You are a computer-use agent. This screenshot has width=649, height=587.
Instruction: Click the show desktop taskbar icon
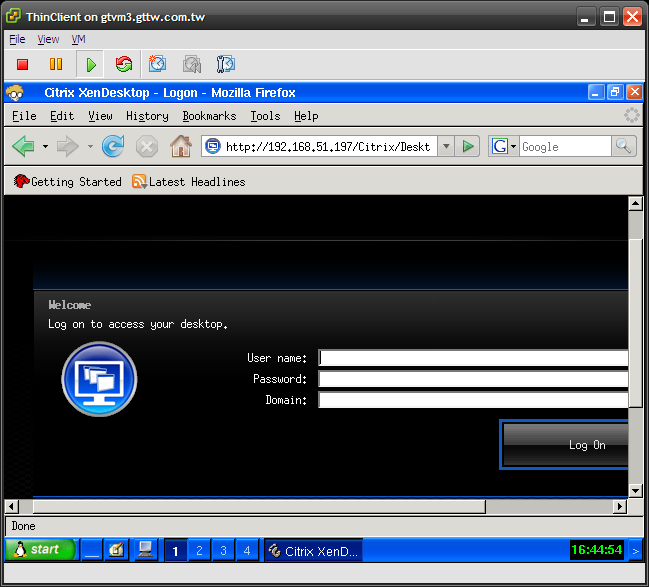[91, 550]
